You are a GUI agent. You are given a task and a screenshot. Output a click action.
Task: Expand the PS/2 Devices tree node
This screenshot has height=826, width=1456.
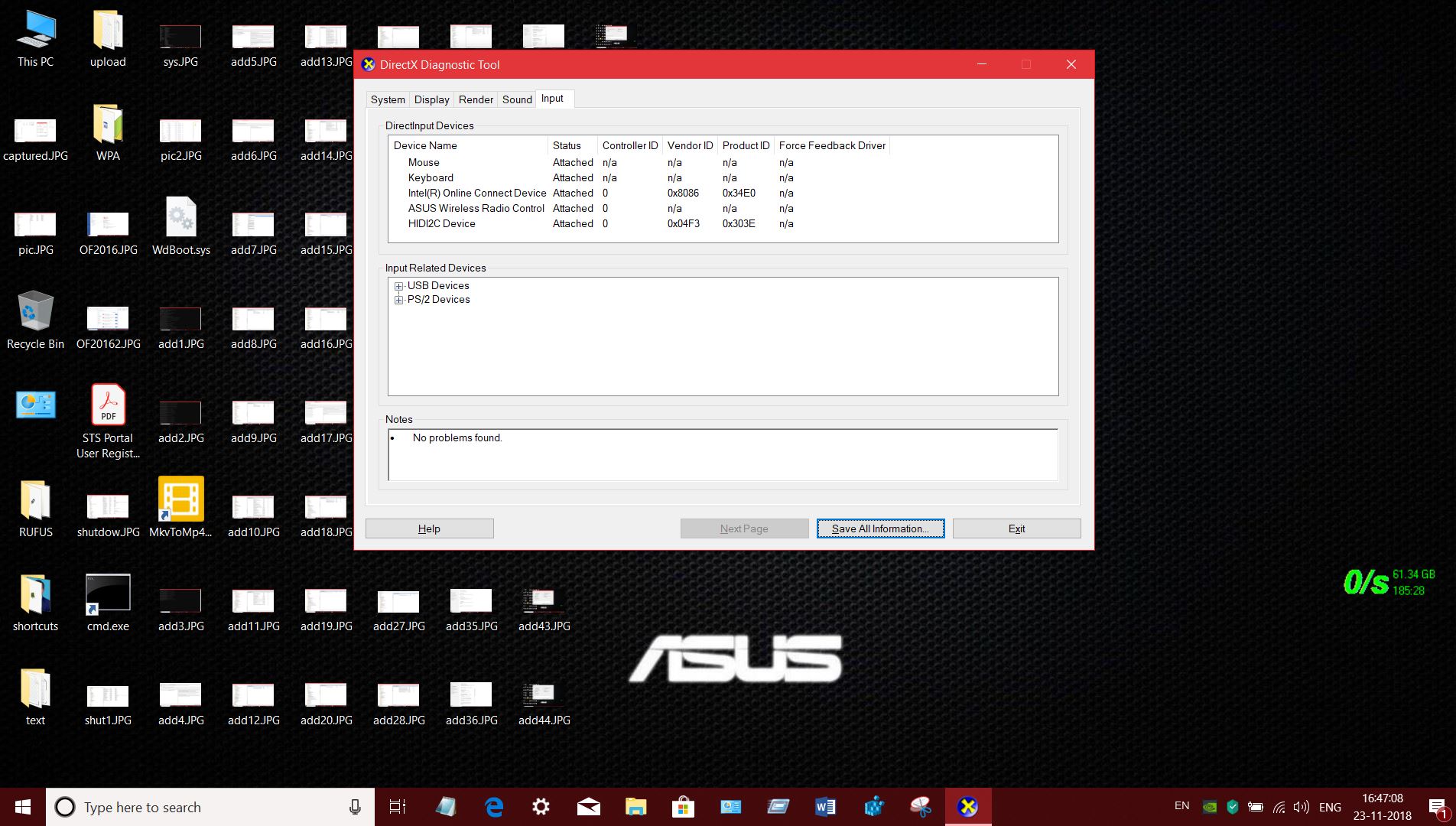(x=398, y=300)
